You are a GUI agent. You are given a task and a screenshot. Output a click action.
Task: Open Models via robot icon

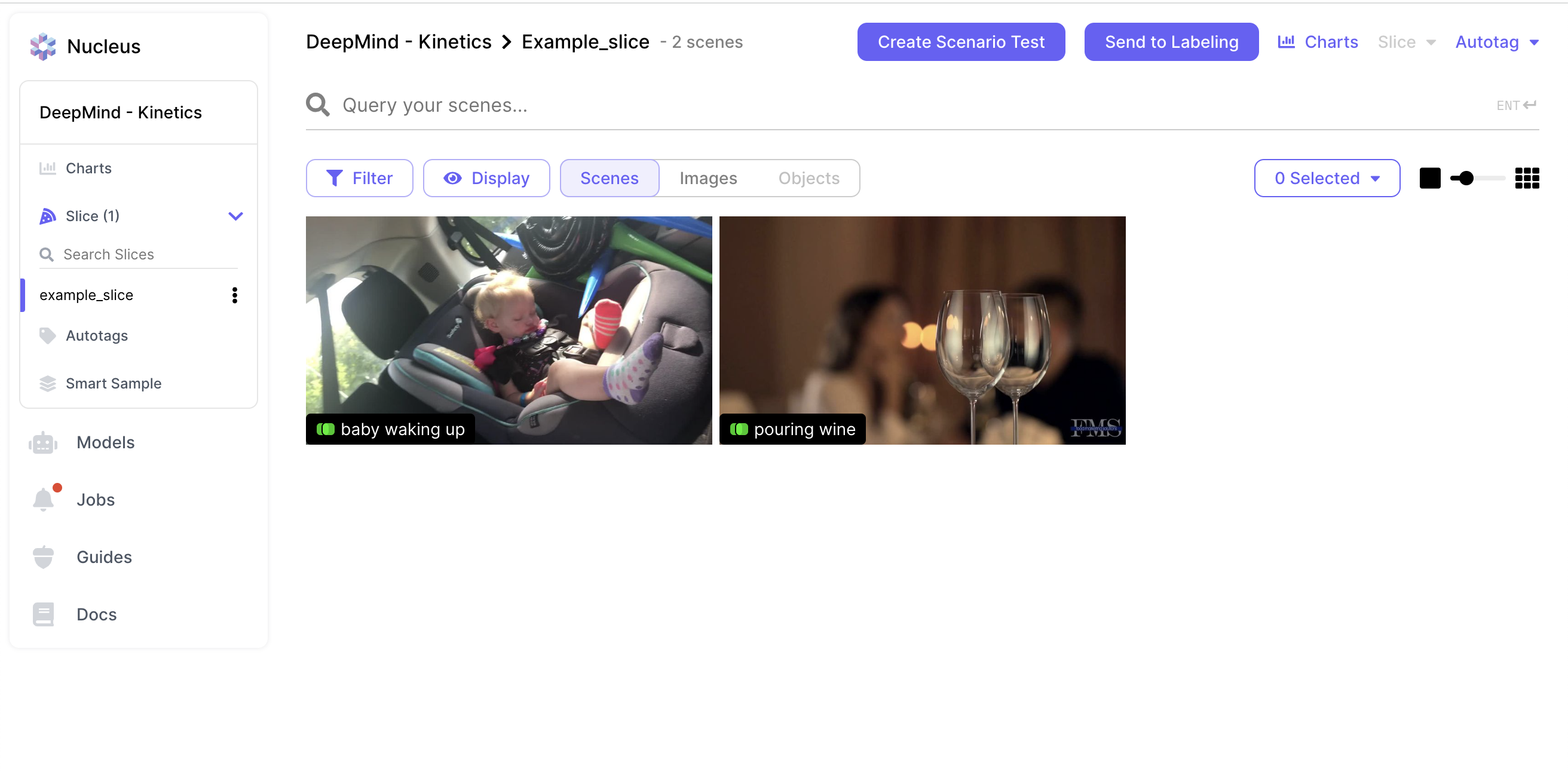pyautogui.click(x=42, y=443)
